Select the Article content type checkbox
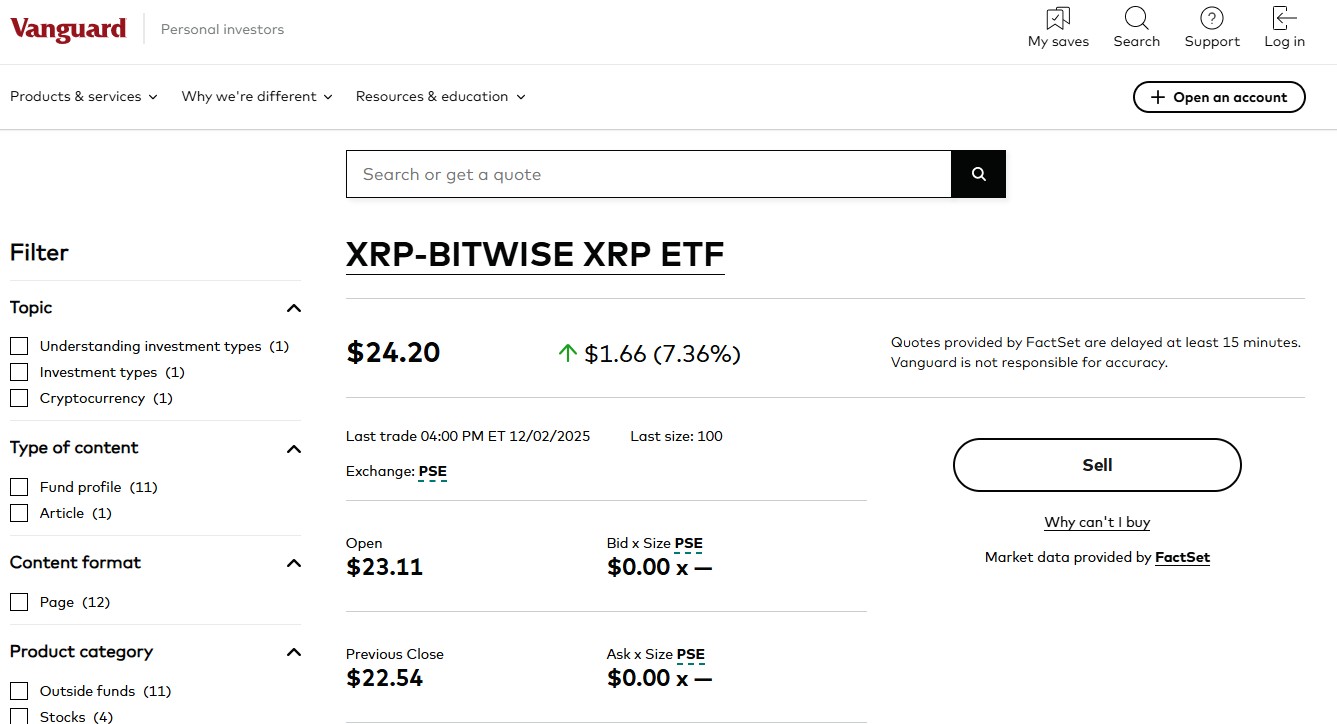Image resolution: width=1337 pixels, height=724 pixels. point(19,513)
